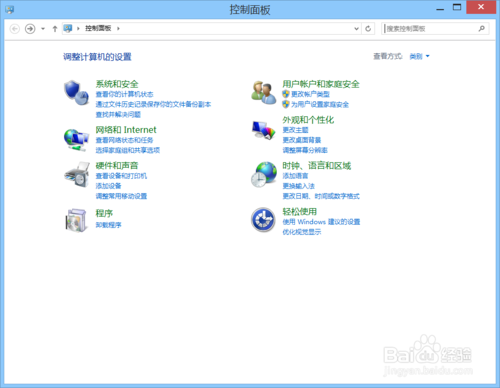Click 使用 Windows 建议的设置 link
The image size is (500, 388).
point(321,222)
